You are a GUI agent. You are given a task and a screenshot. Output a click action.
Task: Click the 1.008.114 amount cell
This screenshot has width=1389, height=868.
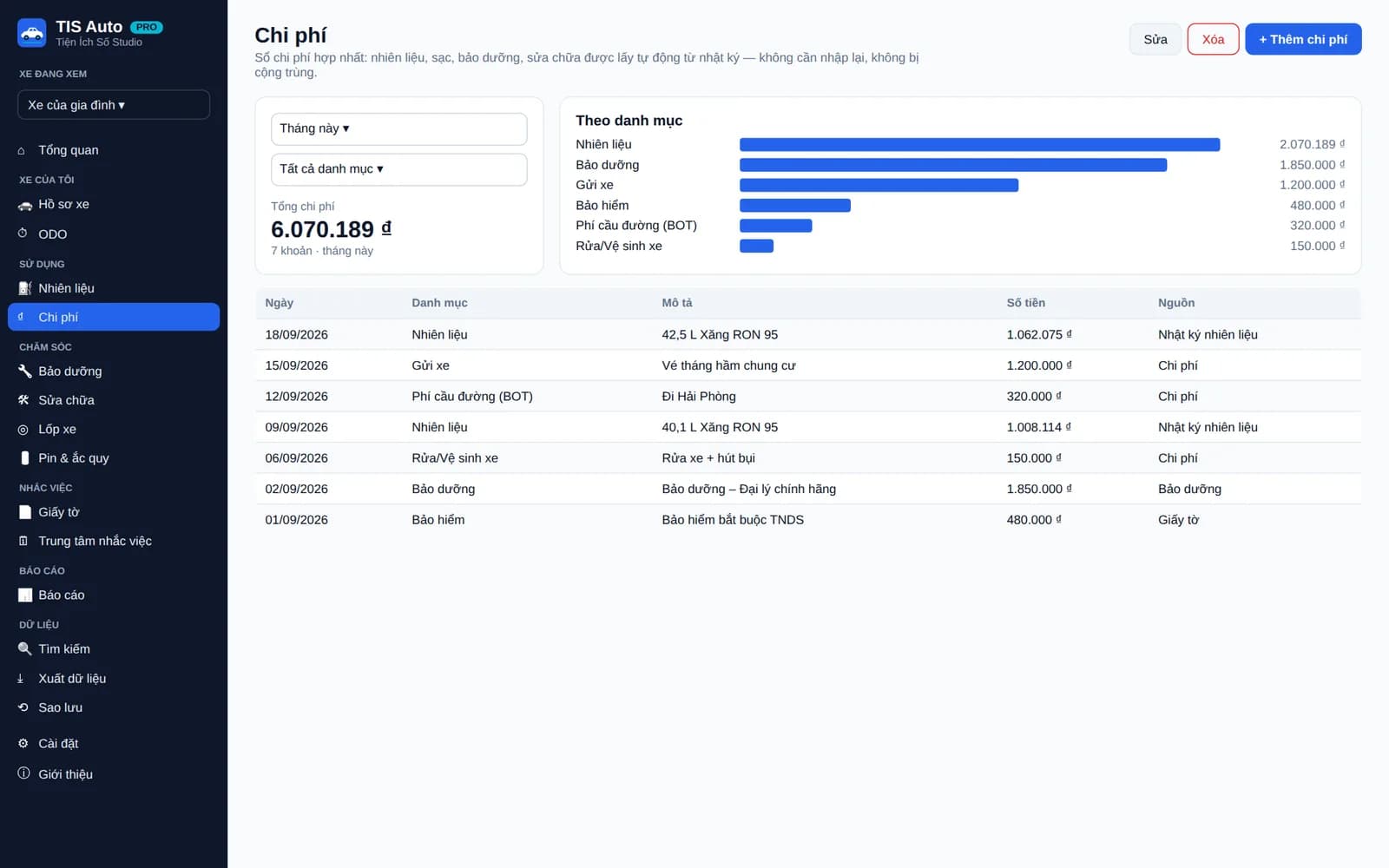click(x=1039, y=427)
